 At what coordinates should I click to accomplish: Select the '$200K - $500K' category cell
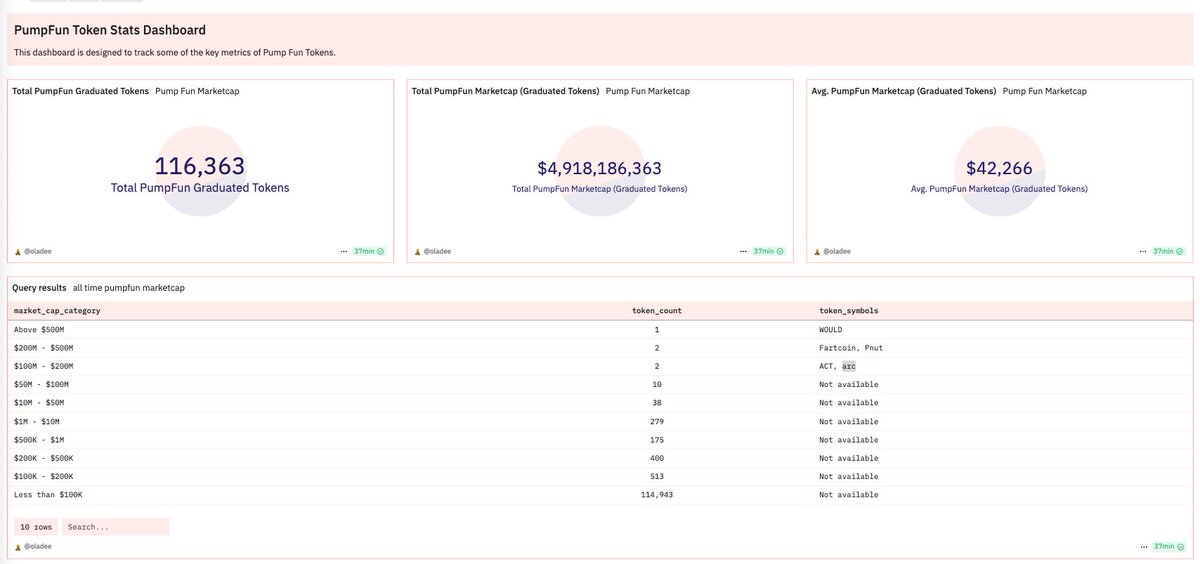point(43,458)
